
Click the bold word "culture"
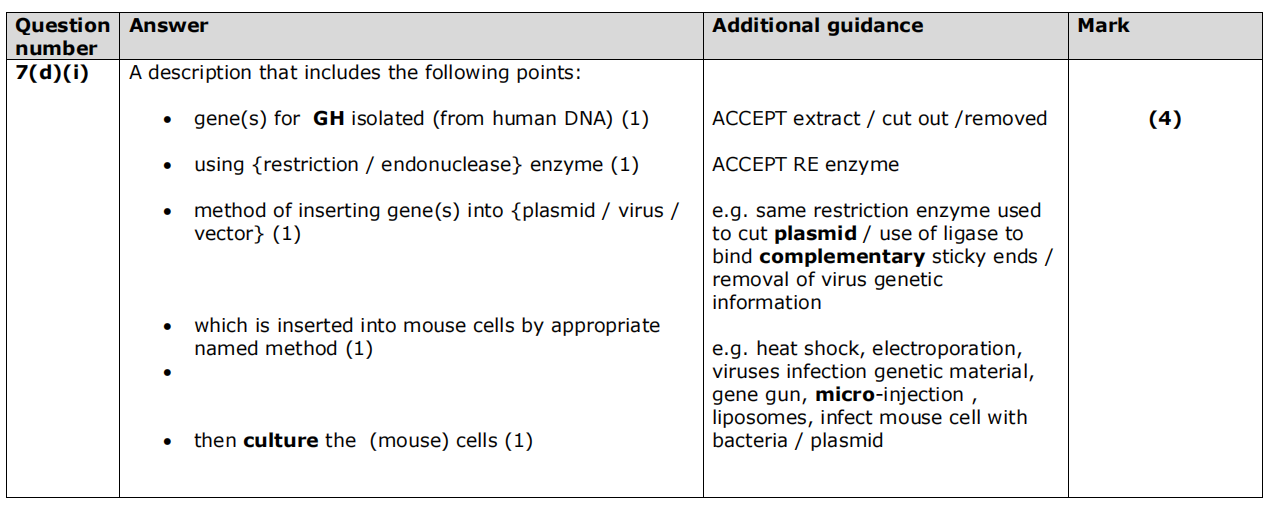(x=281, y=441)
